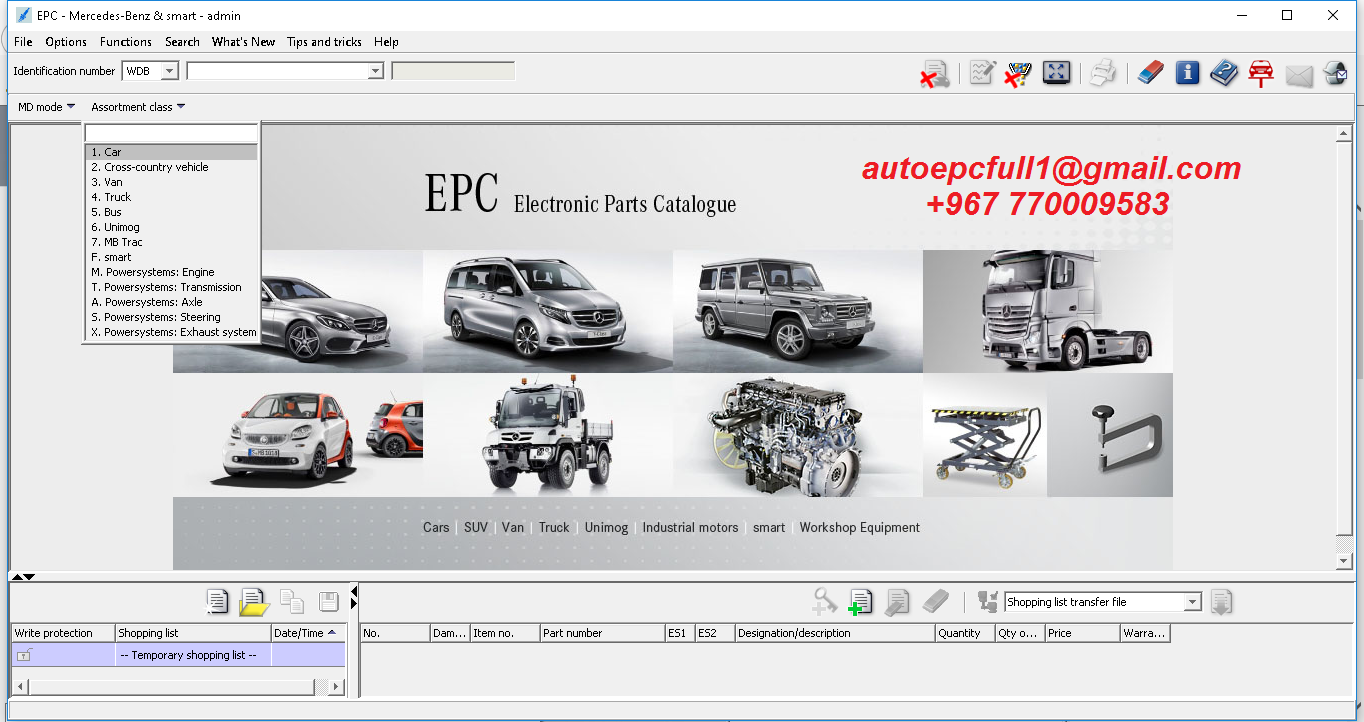The width and height of the screenshot is (1364, 722).
Task: Click the greyed document edit icon beside green plus
Action: click(x=898, y=601)
